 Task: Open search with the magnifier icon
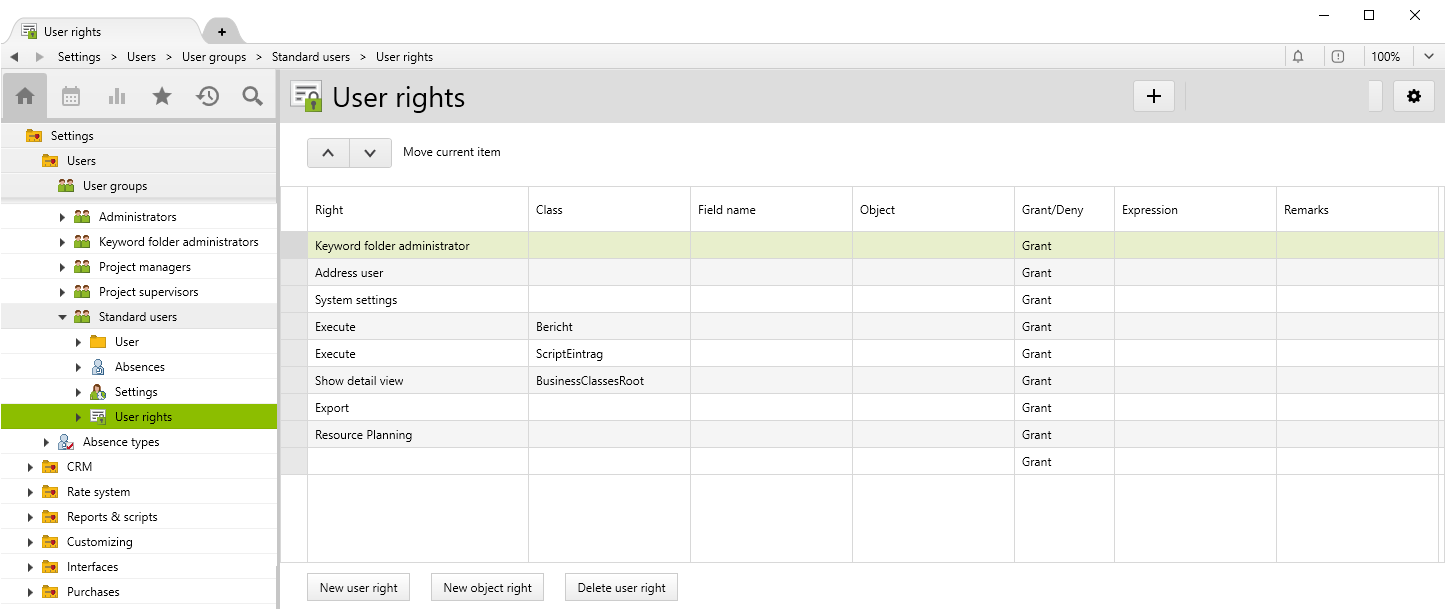[x=253, y=96]
